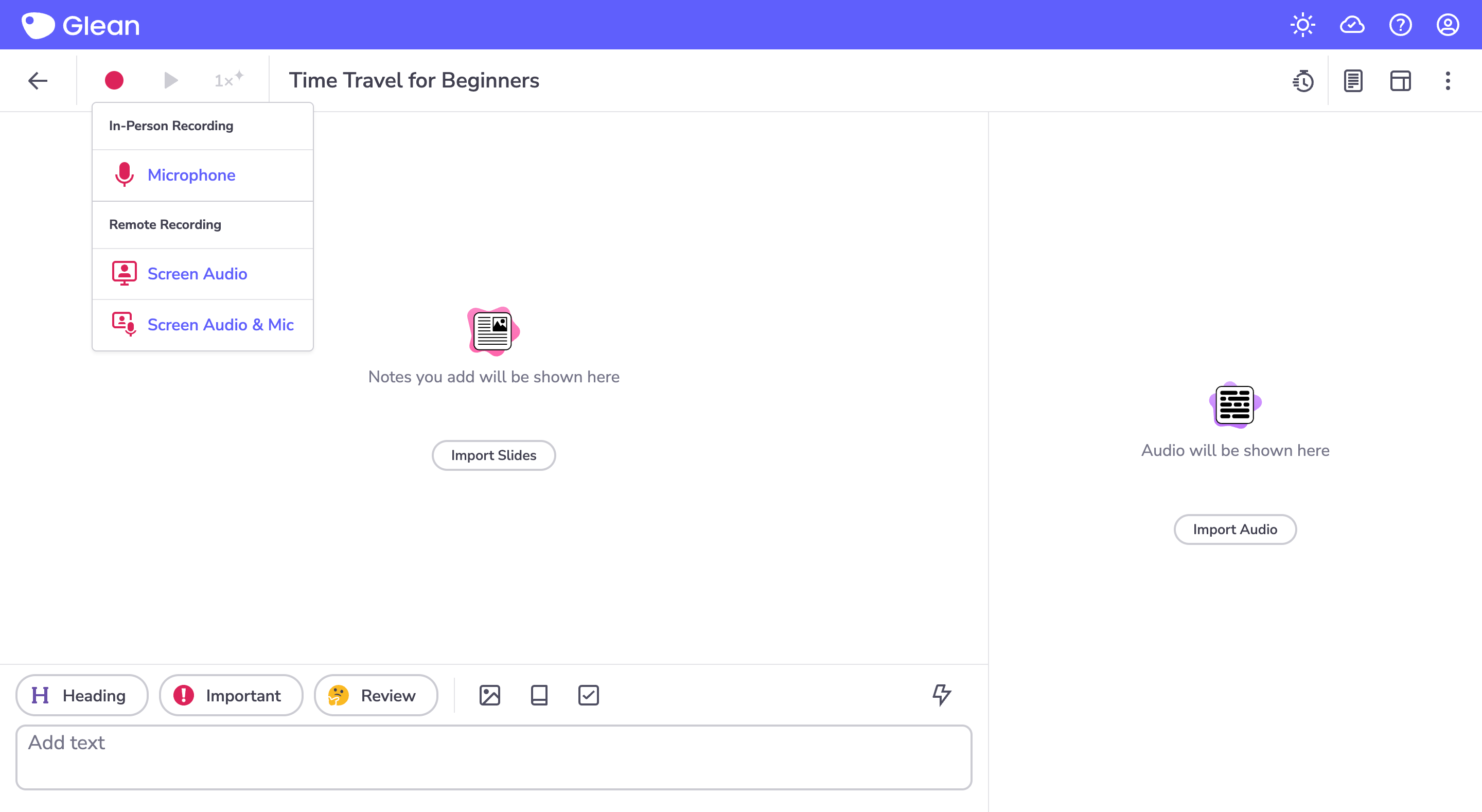Viewport: 1482px width, 812px height.
Task: Open the 1x playback speed control
Action: 228,79
